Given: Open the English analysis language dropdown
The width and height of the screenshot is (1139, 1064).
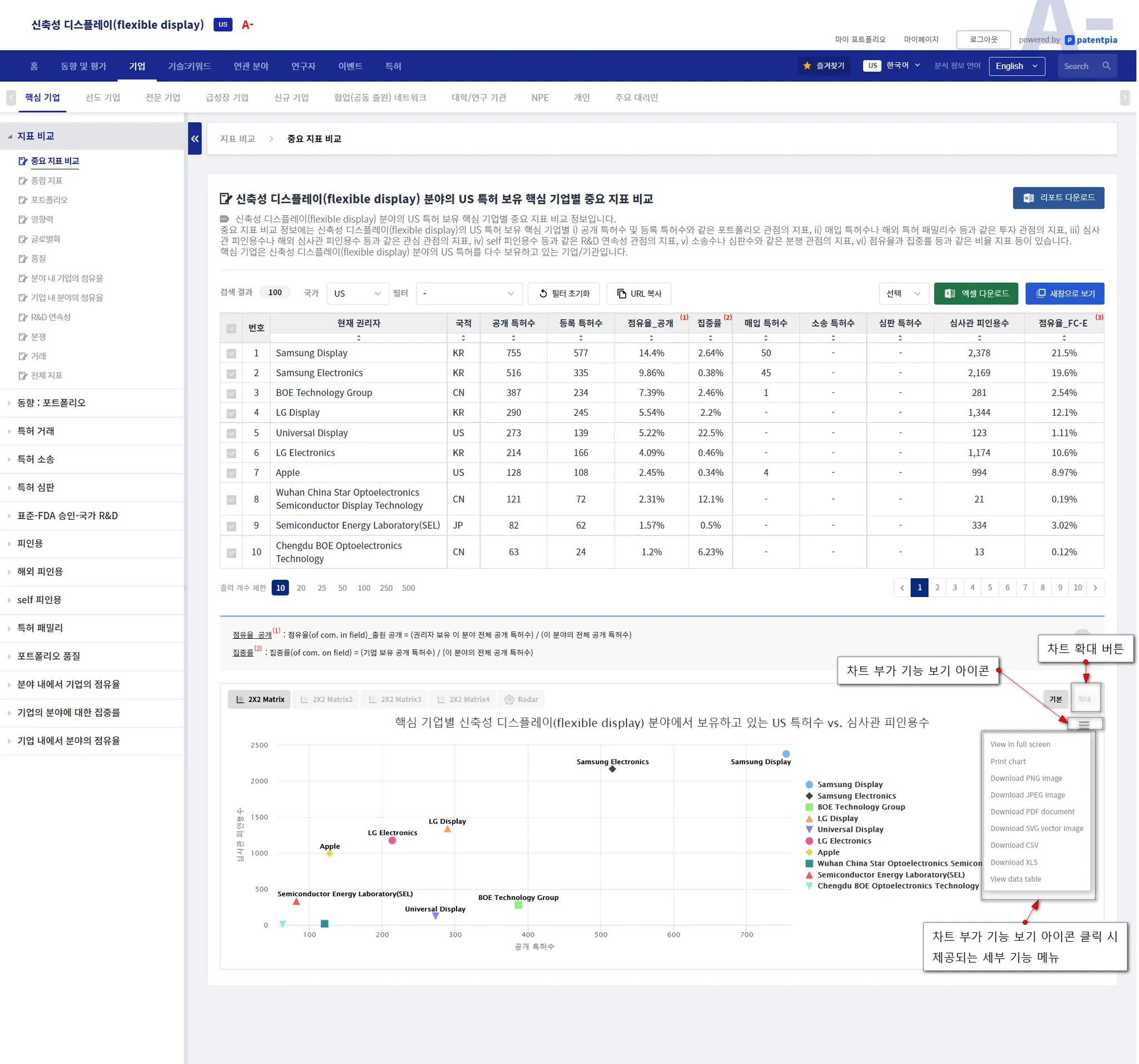Looking at the screenshot, I should click(1017, 66).
